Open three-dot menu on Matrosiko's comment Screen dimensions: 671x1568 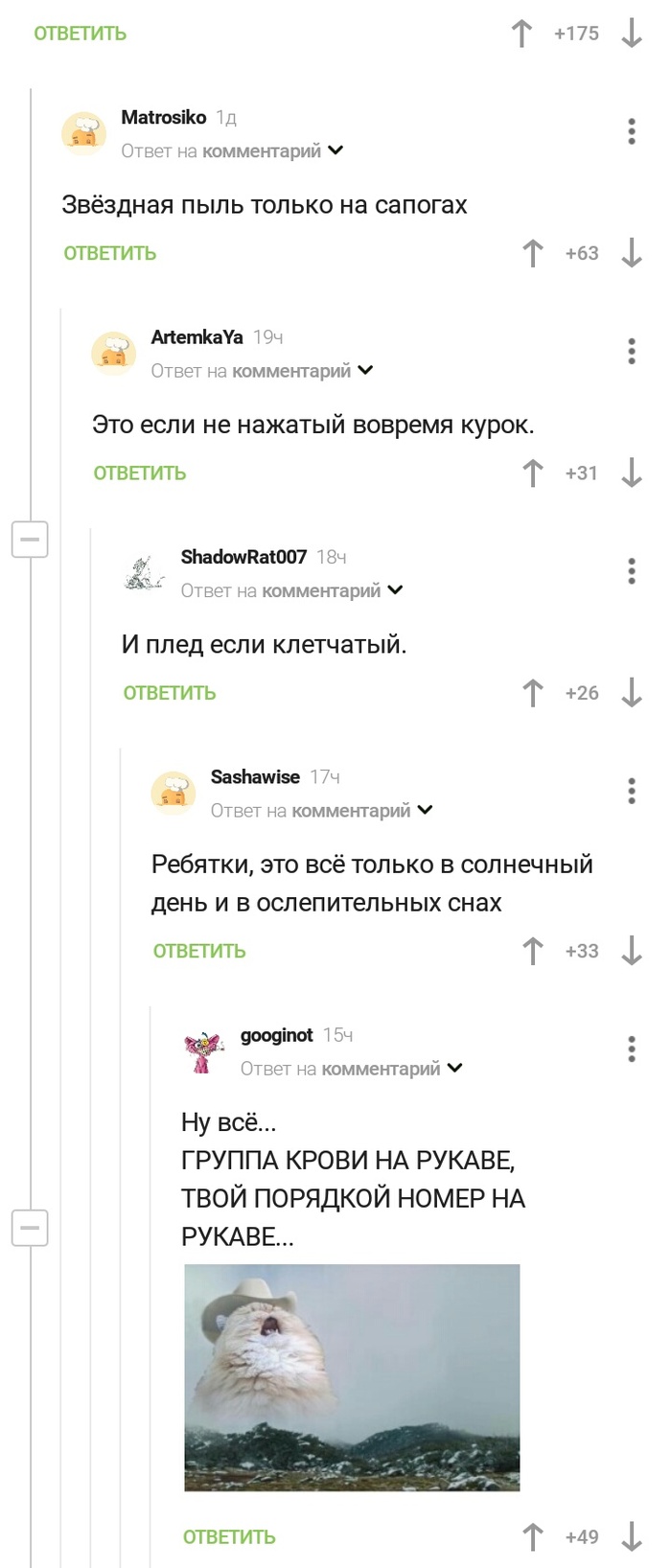click(x=631, y=131)
